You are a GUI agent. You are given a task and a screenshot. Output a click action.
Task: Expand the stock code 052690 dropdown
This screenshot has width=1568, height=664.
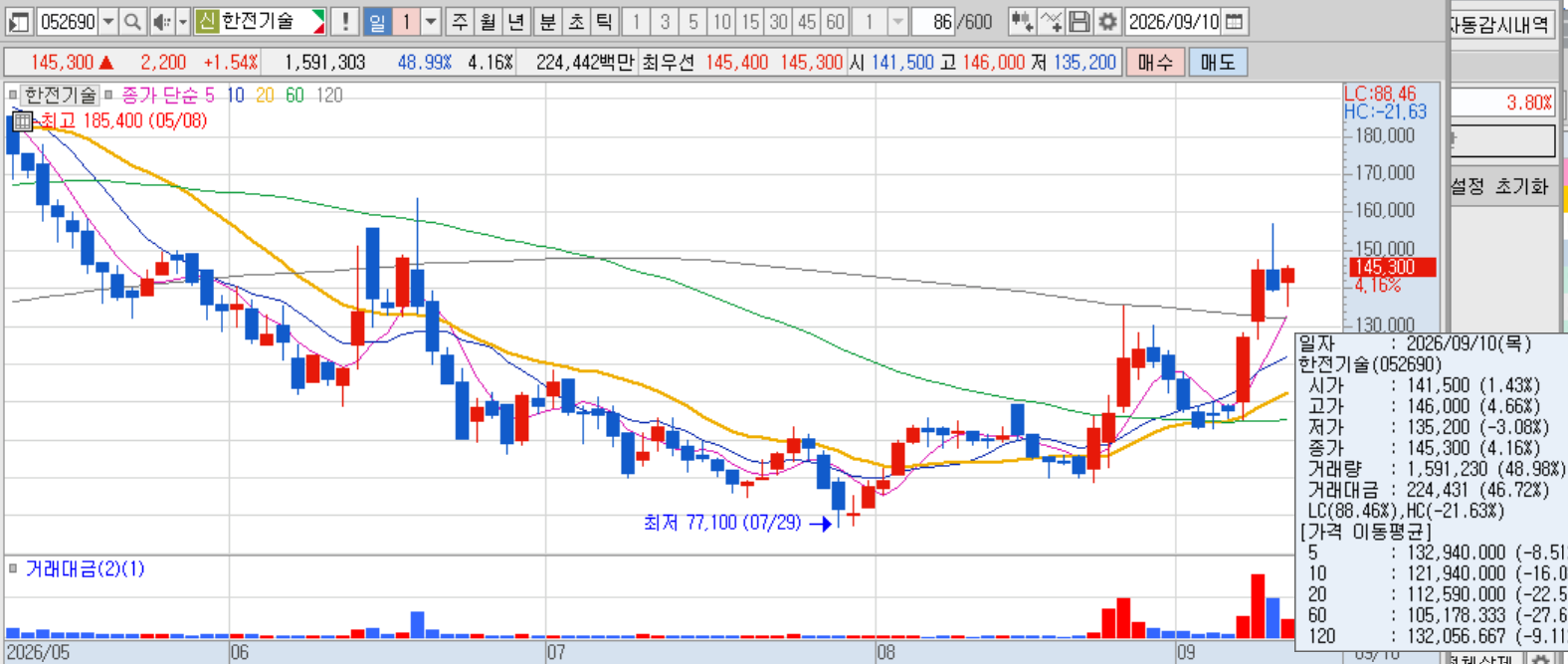[108, 21]
